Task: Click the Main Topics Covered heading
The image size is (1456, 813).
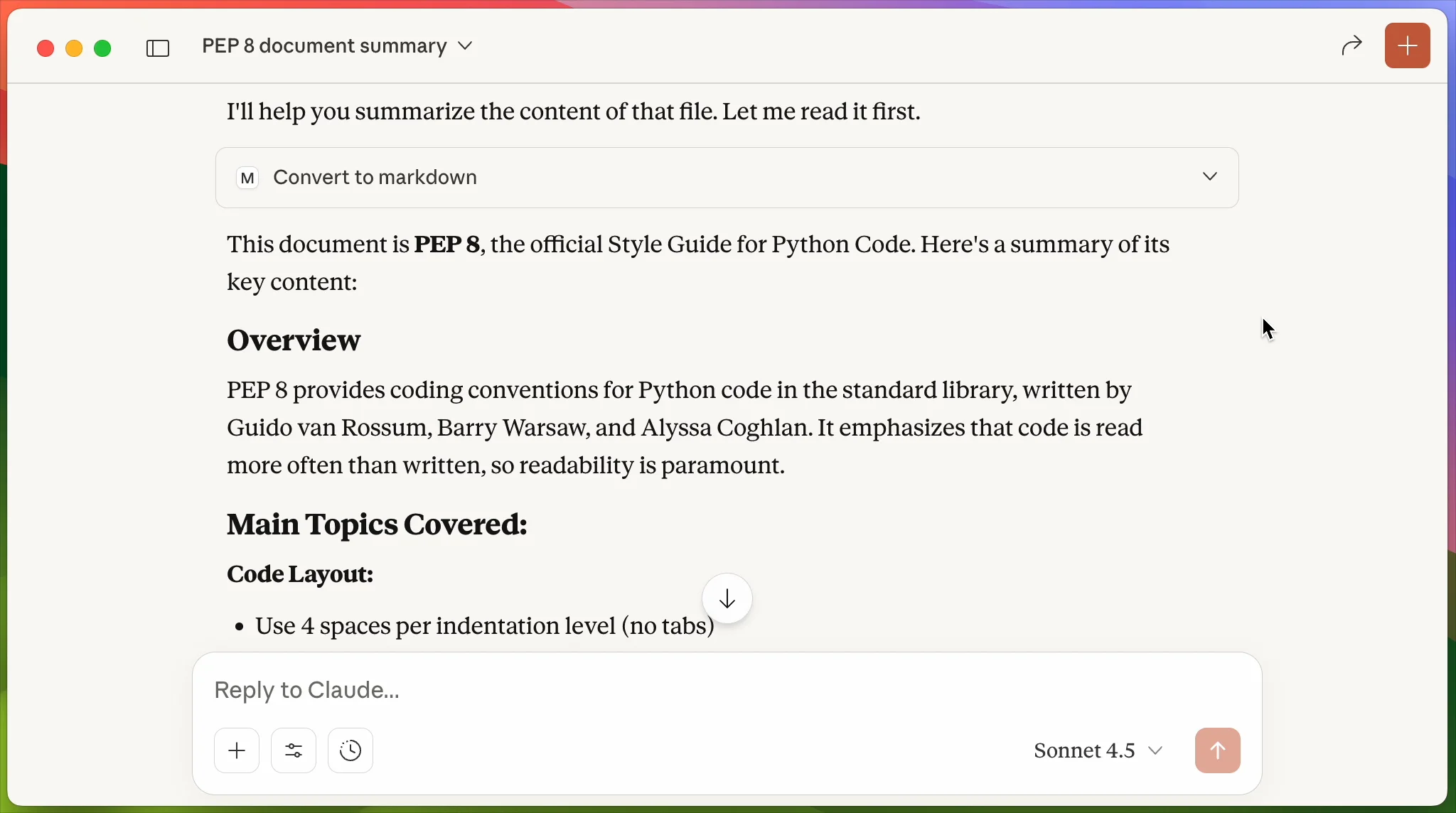Action: pyautogui.click(x=377, y=525)
